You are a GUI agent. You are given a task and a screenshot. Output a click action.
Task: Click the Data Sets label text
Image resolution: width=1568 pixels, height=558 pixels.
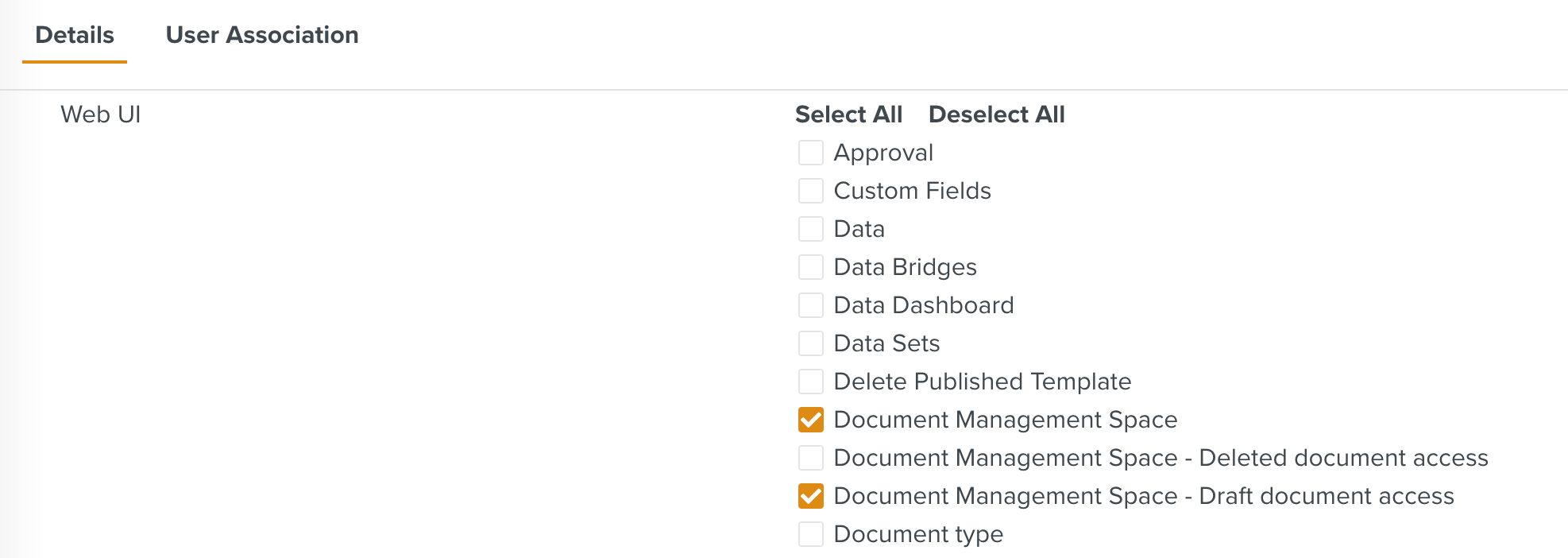click(x=886, y=343)
